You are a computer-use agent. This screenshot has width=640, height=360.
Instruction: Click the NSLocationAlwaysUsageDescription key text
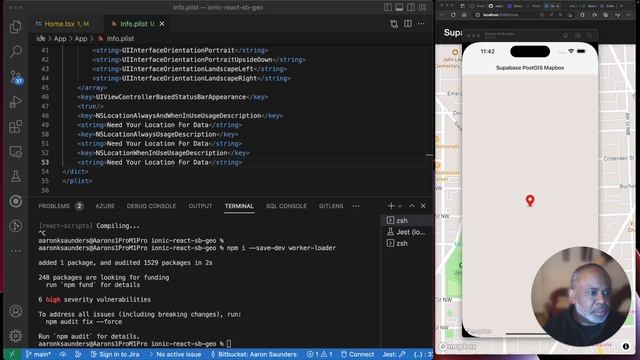[156, 134]
